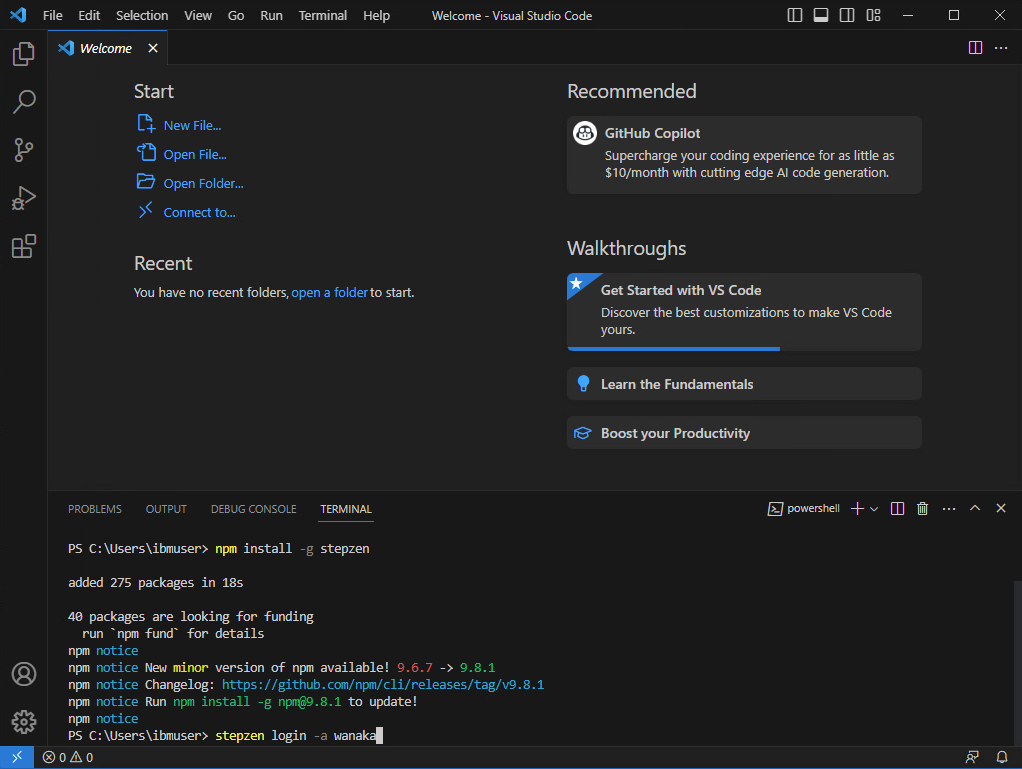This screenshot has height=769, width=1022.
Task: Toggle the primary side bar layout button
Action: coord(795,16)
